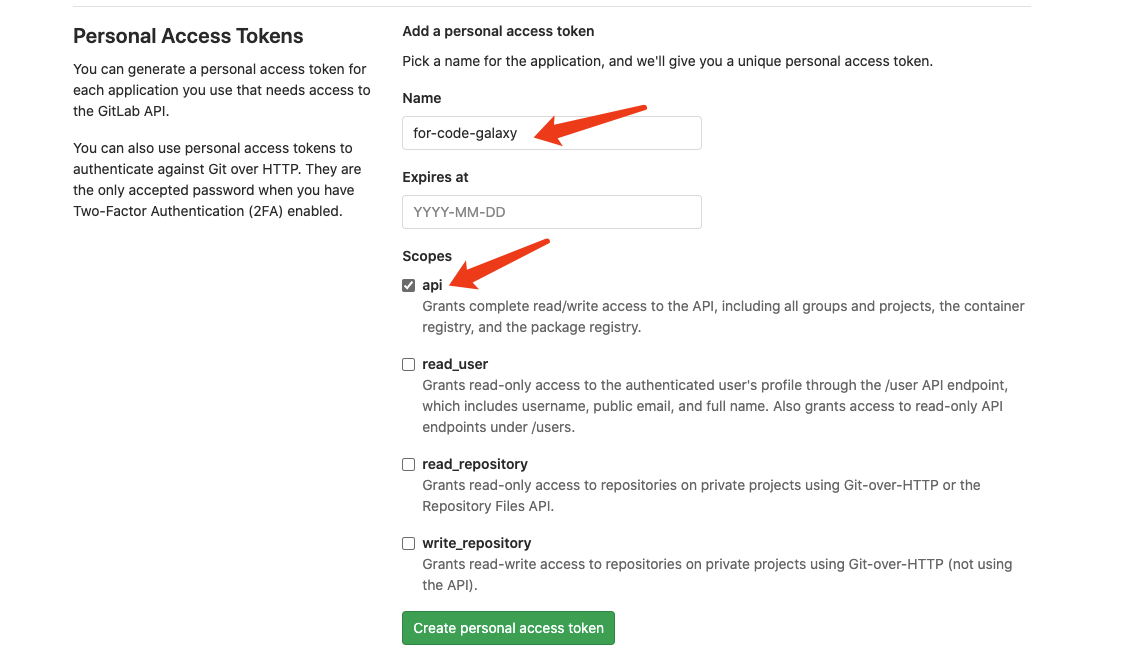Tick the read_repository scope checkbox
Image resolution: width=1128 pixels, height=652 pixels.
pos(408,464)
